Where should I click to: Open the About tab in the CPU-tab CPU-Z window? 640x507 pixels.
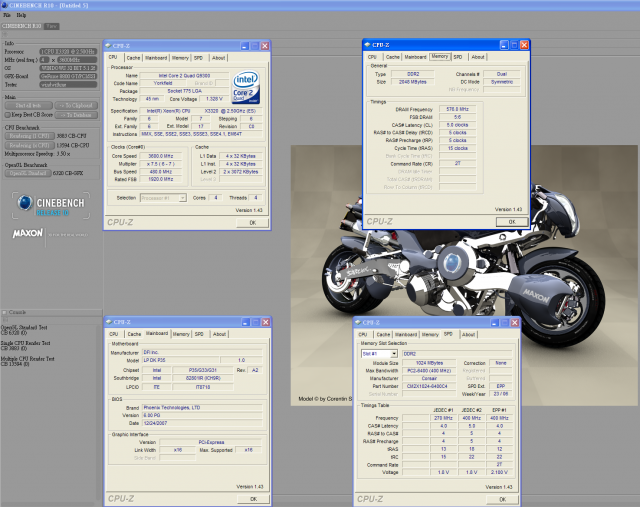tap(218, 58)
